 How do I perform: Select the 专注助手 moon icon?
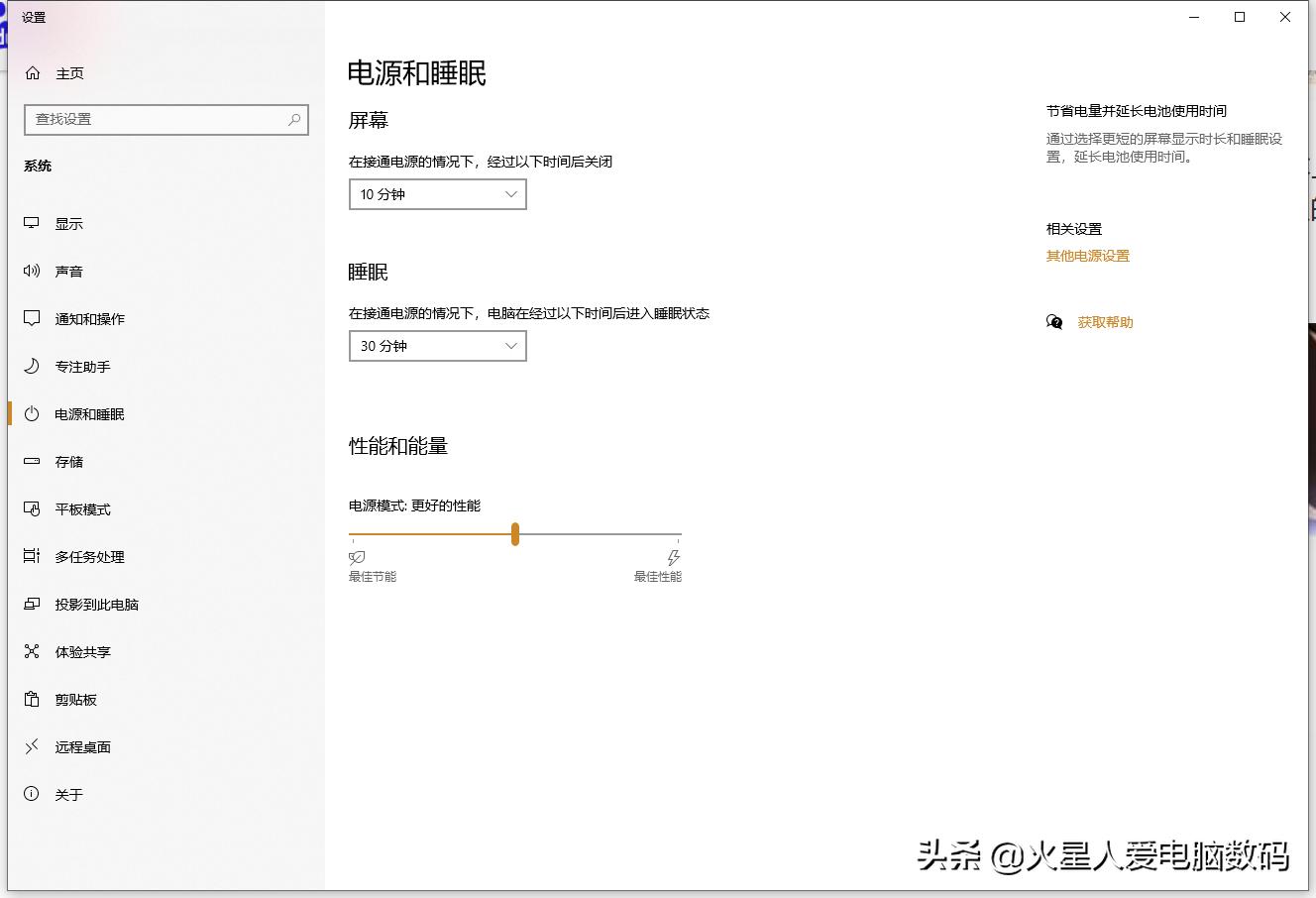(x=34, y=366)
